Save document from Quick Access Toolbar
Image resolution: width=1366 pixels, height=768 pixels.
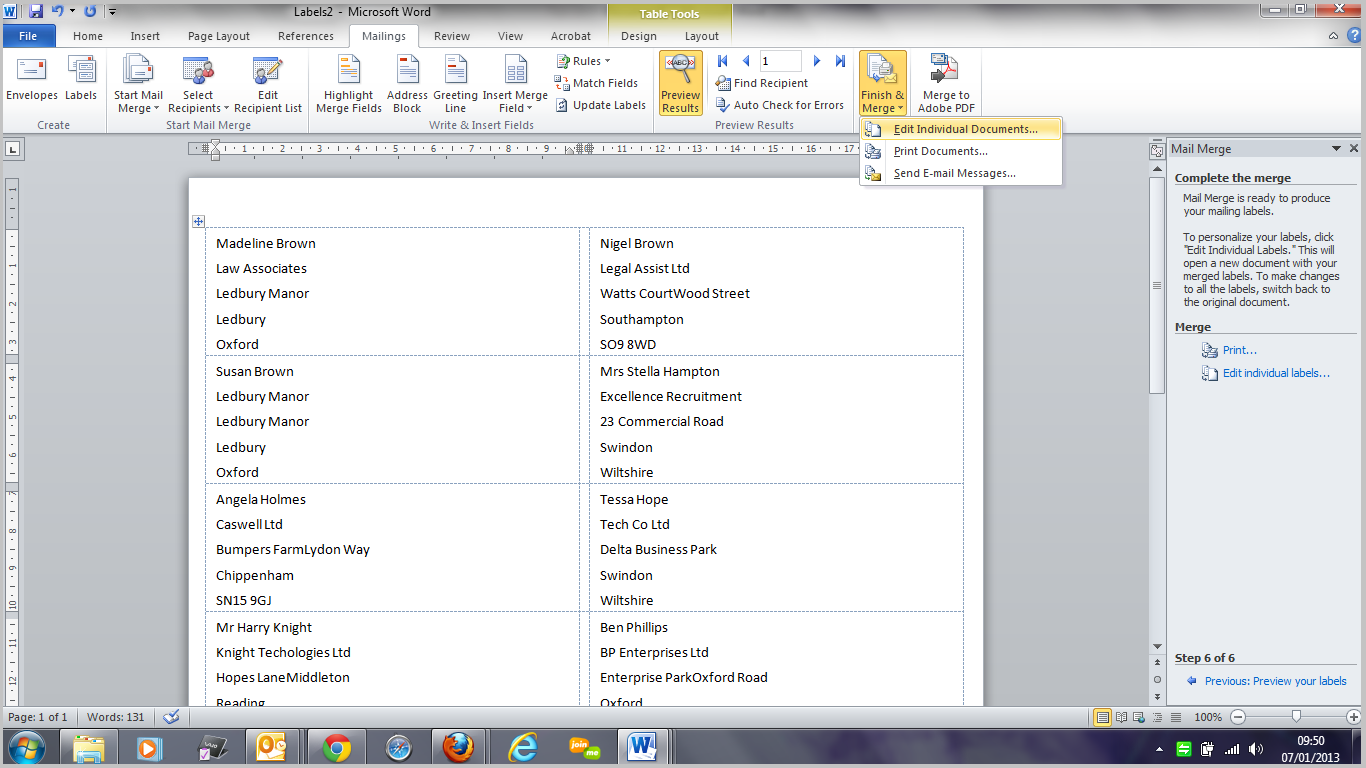[36, 11]
